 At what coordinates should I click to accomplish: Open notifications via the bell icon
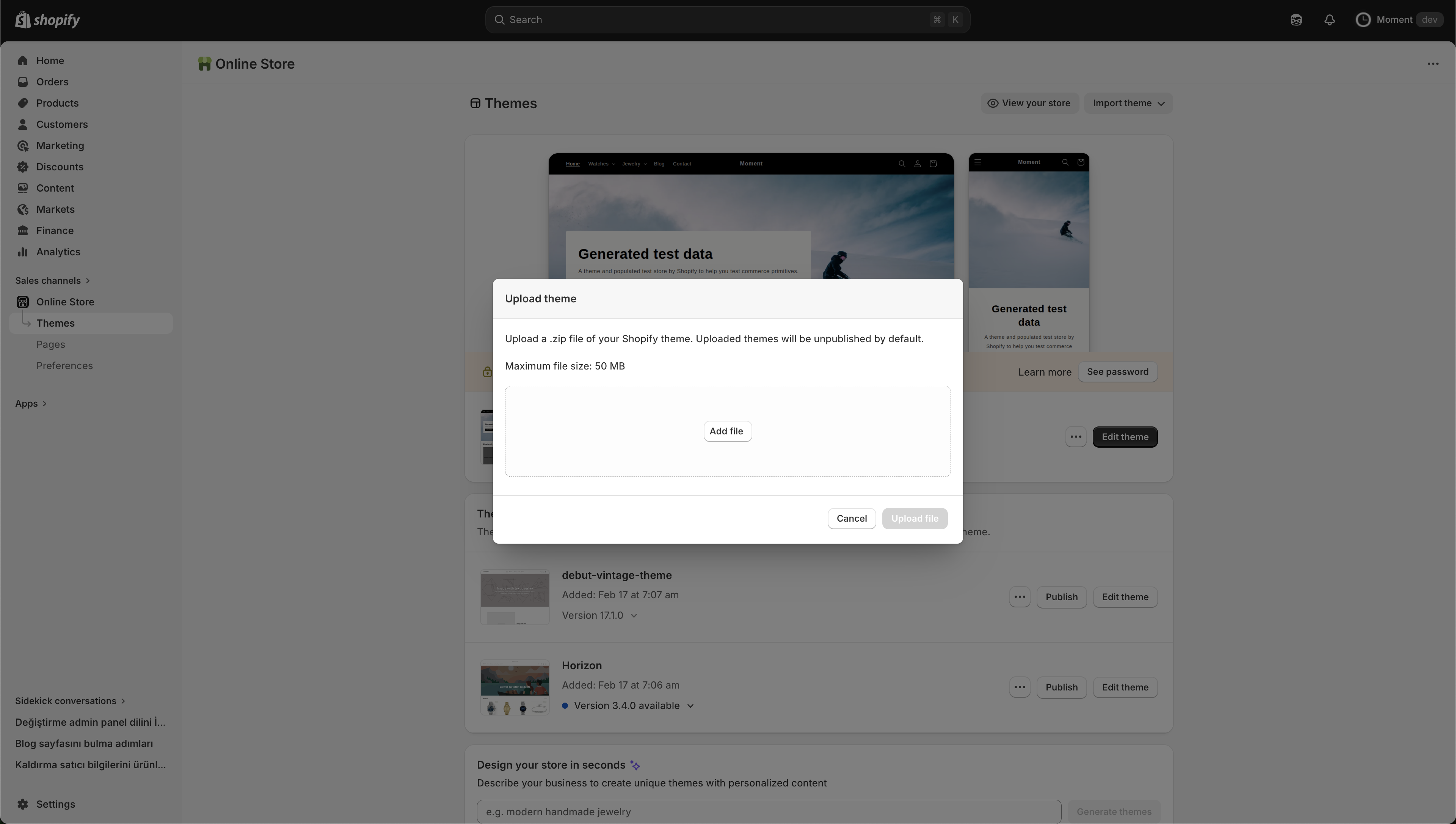pos(1330,19)
